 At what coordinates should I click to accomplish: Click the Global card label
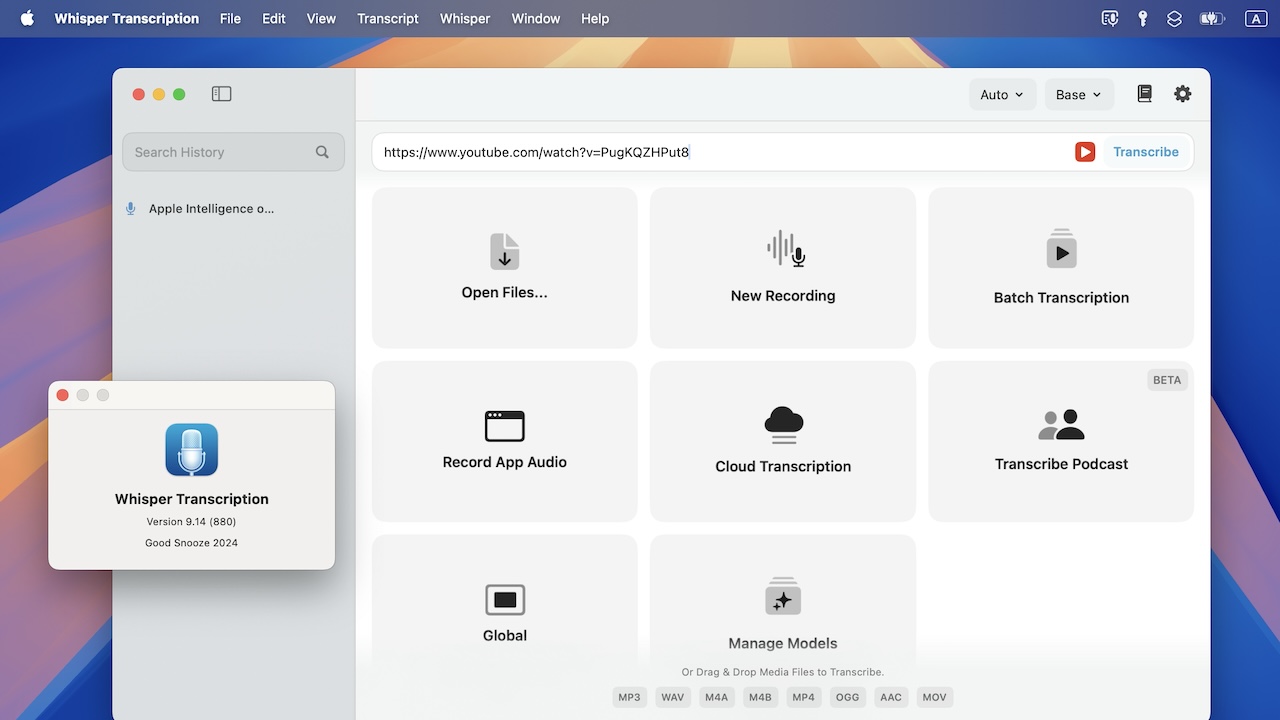coord(505,636)
